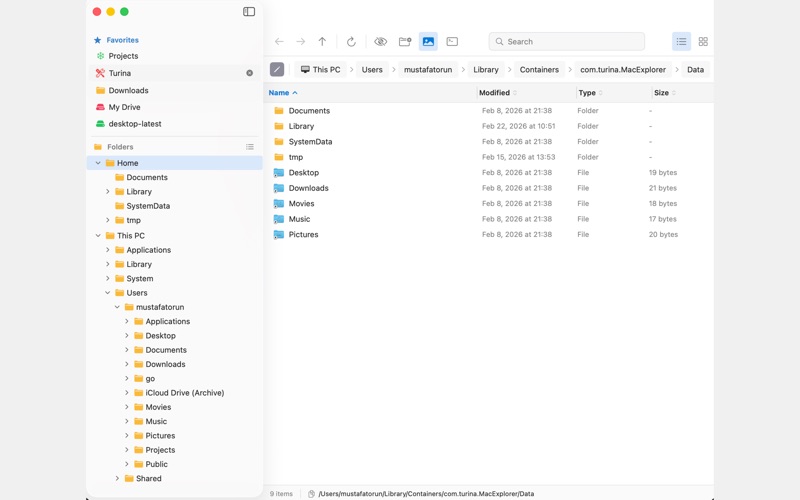
Task: Sort by Size column header
Action: point(664,93)
